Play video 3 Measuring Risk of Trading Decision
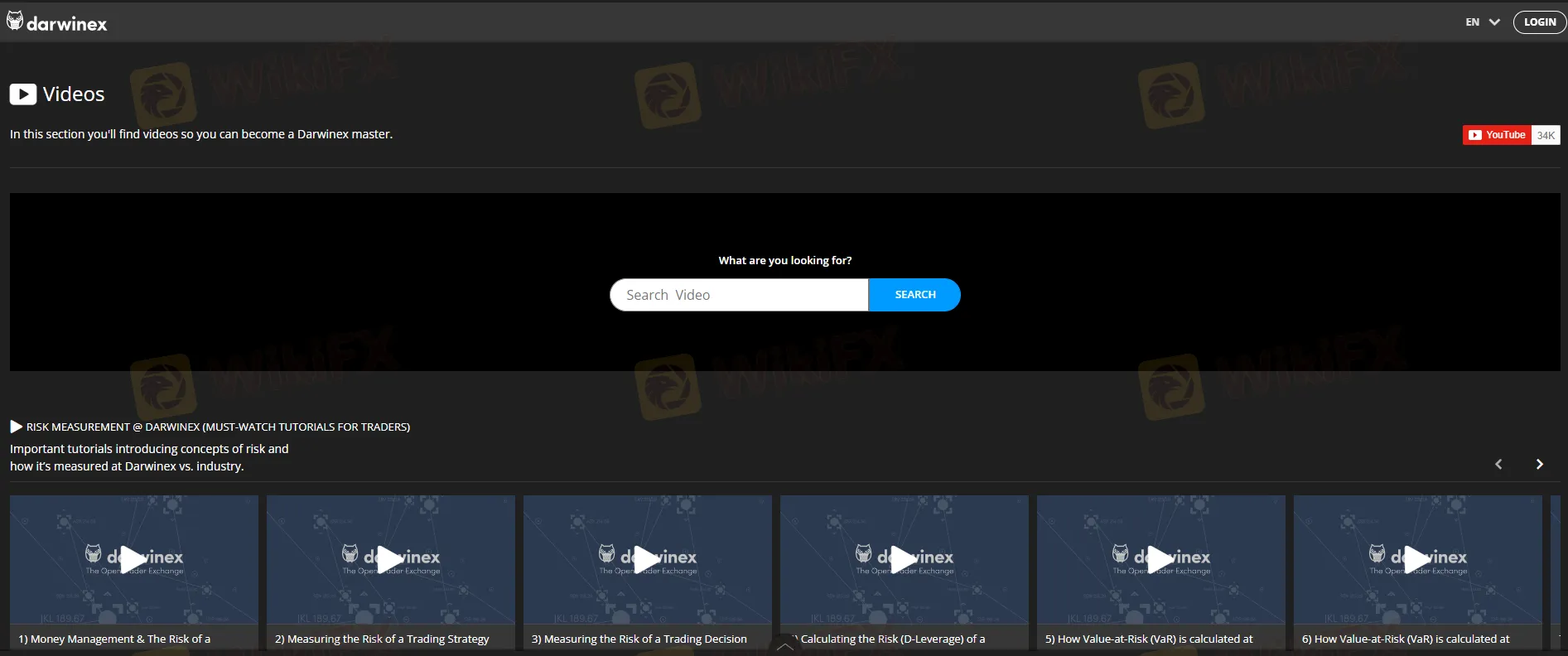Image resolution: width=1568 pixels, height=656 pixels. pyautogui.click(x=647, y=559)
